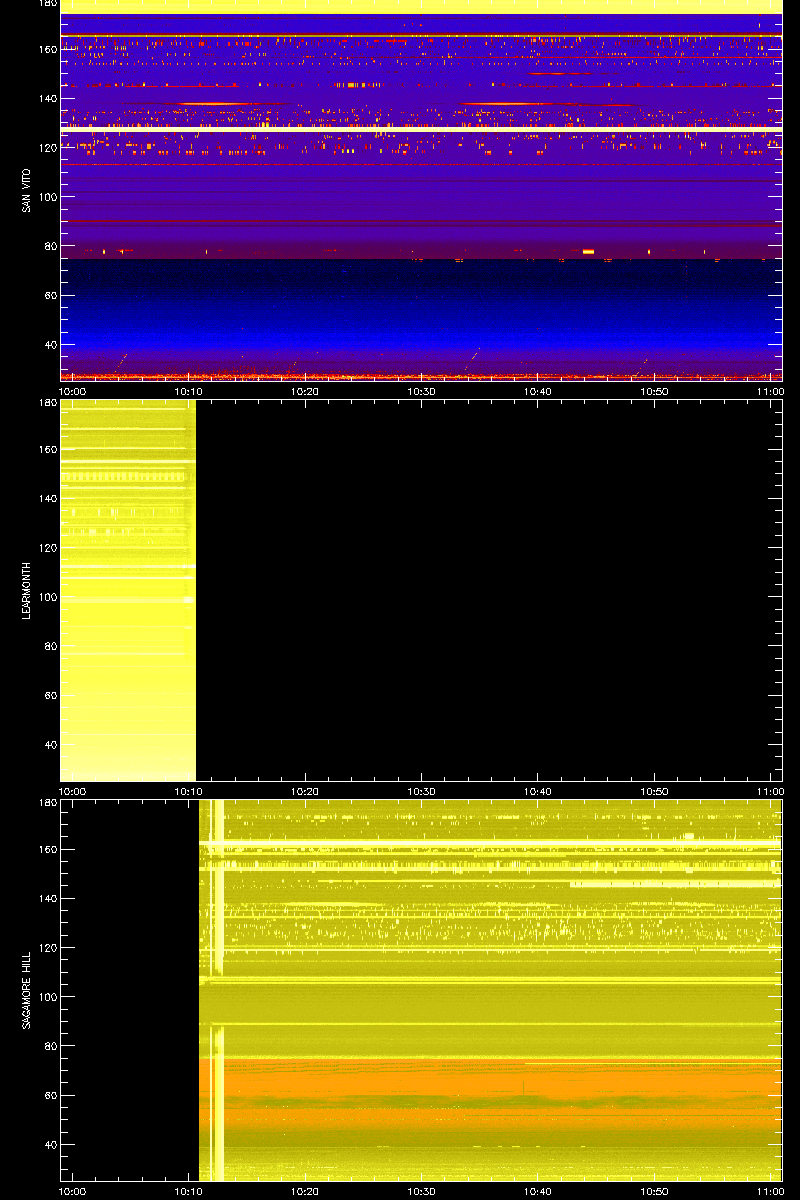800x1200 pixels.
Task: Click 11:00 tick under San Vito panel
Action: point(771,391)
